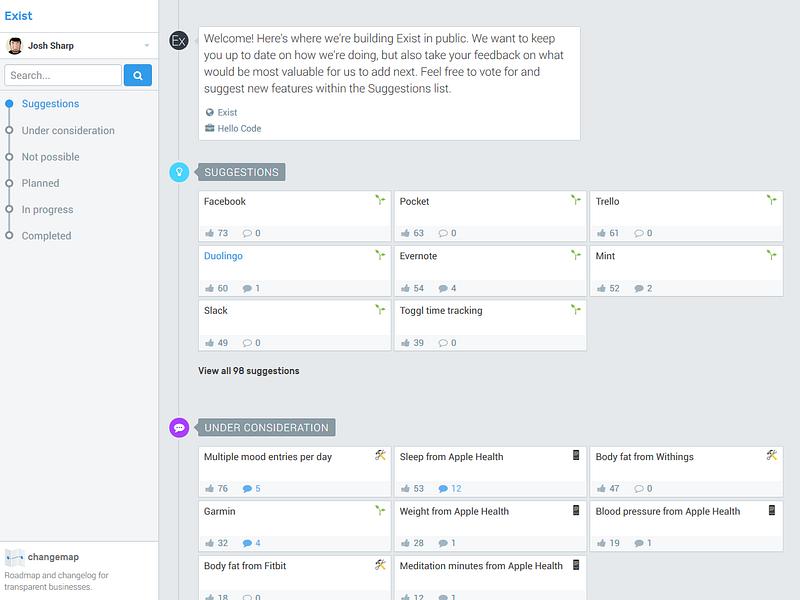Click Josh Sharp's profile avatar
The width and height of the screenshot is (800, 600).
pos(15,45)
